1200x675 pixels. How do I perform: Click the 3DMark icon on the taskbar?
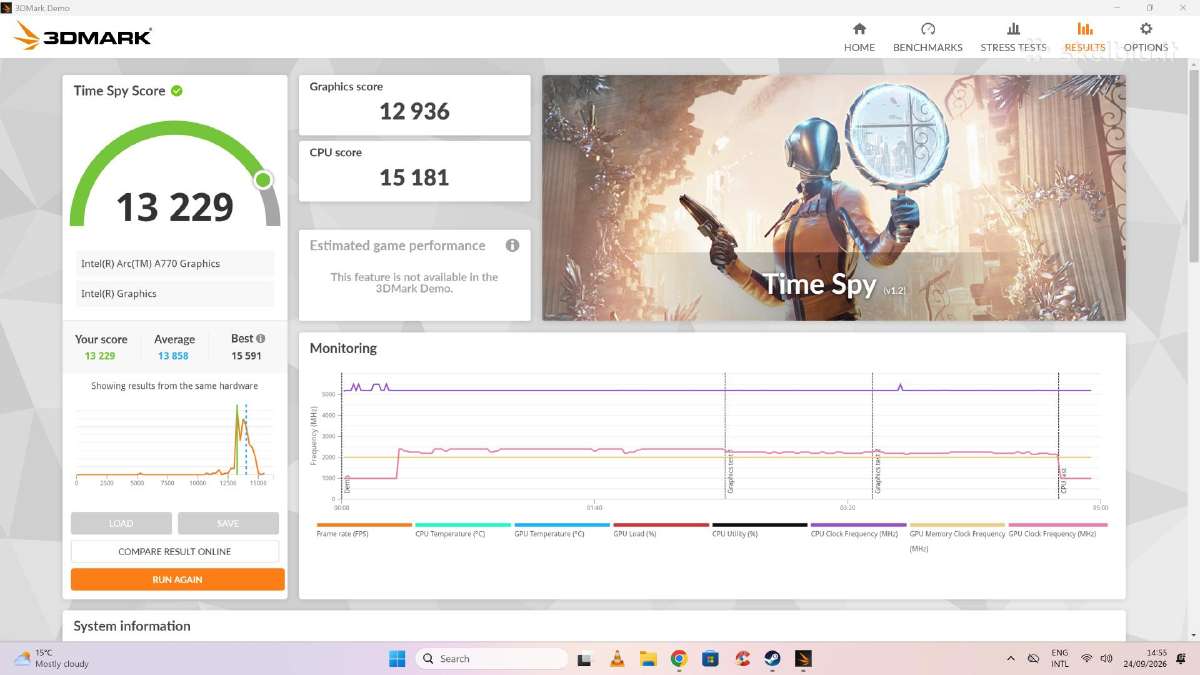804,659
